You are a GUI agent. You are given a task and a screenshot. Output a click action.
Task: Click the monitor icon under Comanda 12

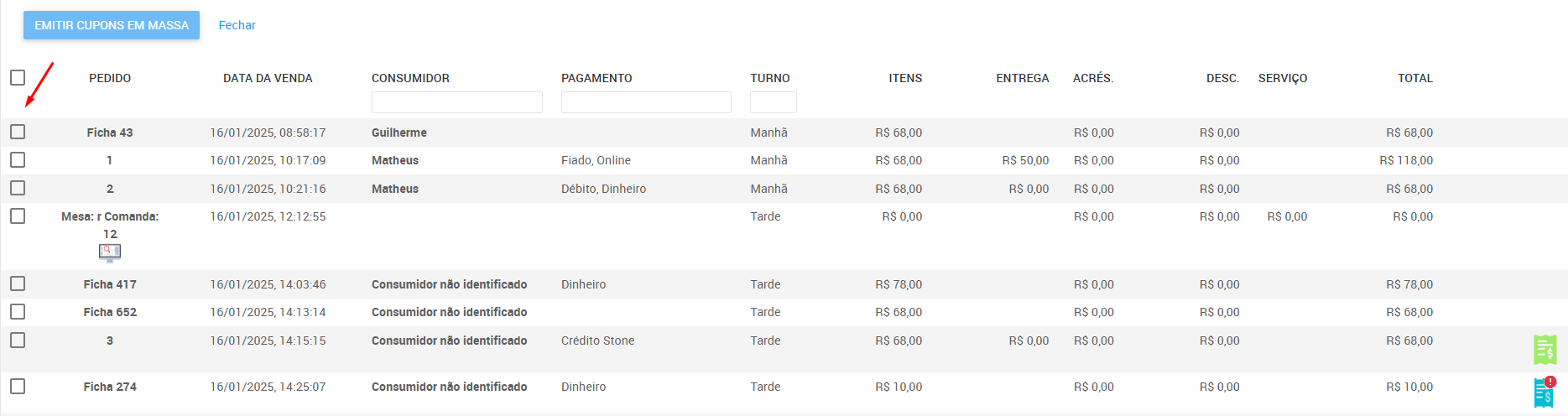pos(110,252)
